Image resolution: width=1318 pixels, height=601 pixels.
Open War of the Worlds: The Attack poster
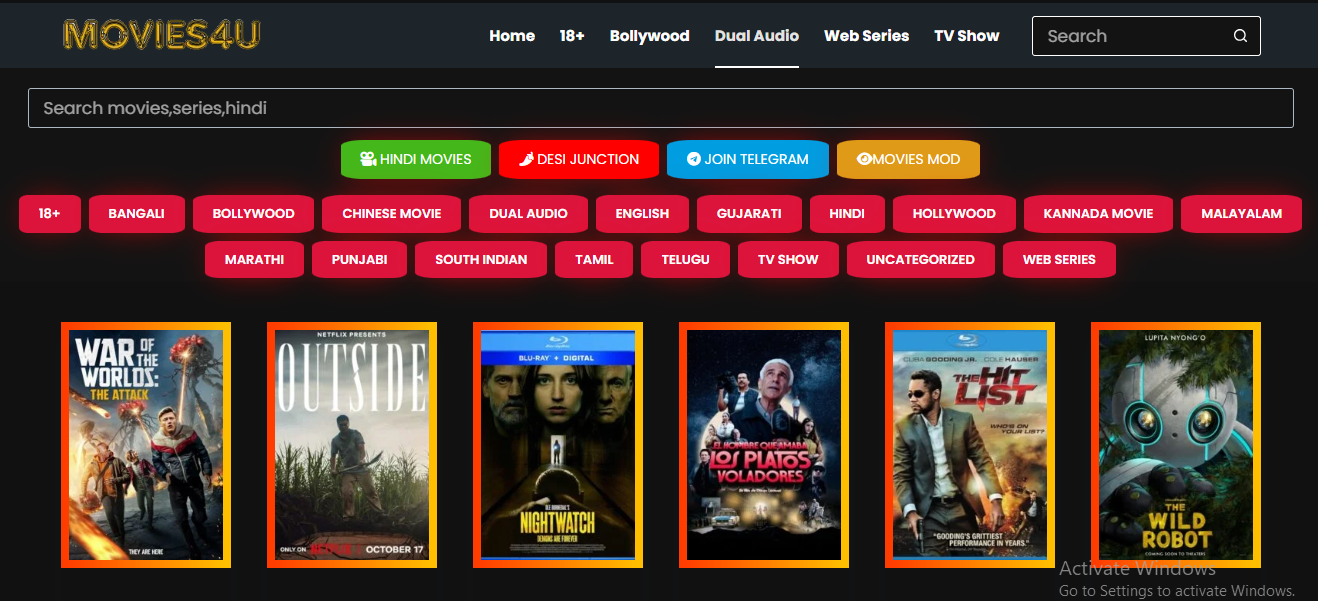tap(146, 445)
